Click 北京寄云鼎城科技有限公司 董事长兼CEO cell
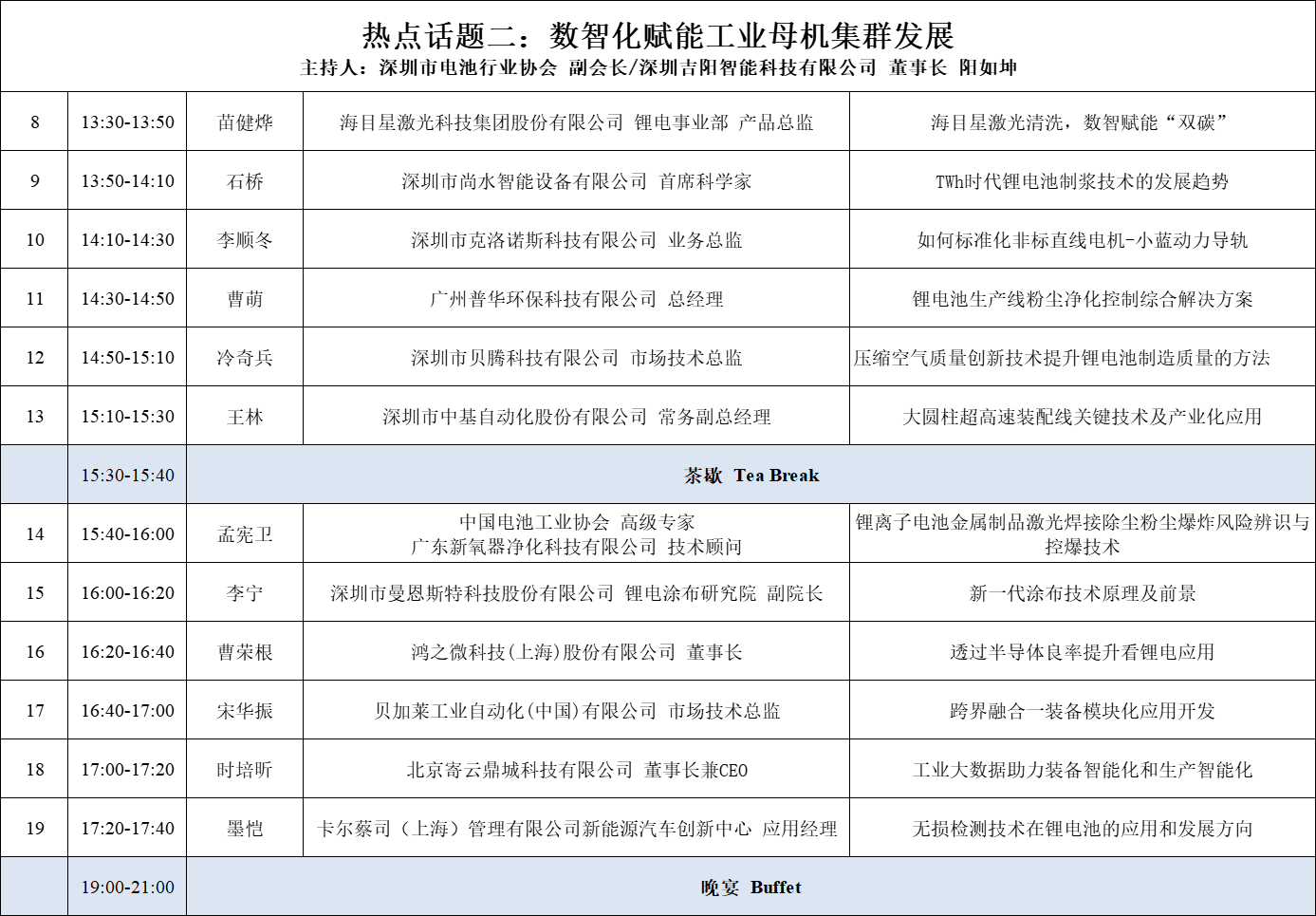Viewport: 1316px width, 916px height. [x=576, y=769]
